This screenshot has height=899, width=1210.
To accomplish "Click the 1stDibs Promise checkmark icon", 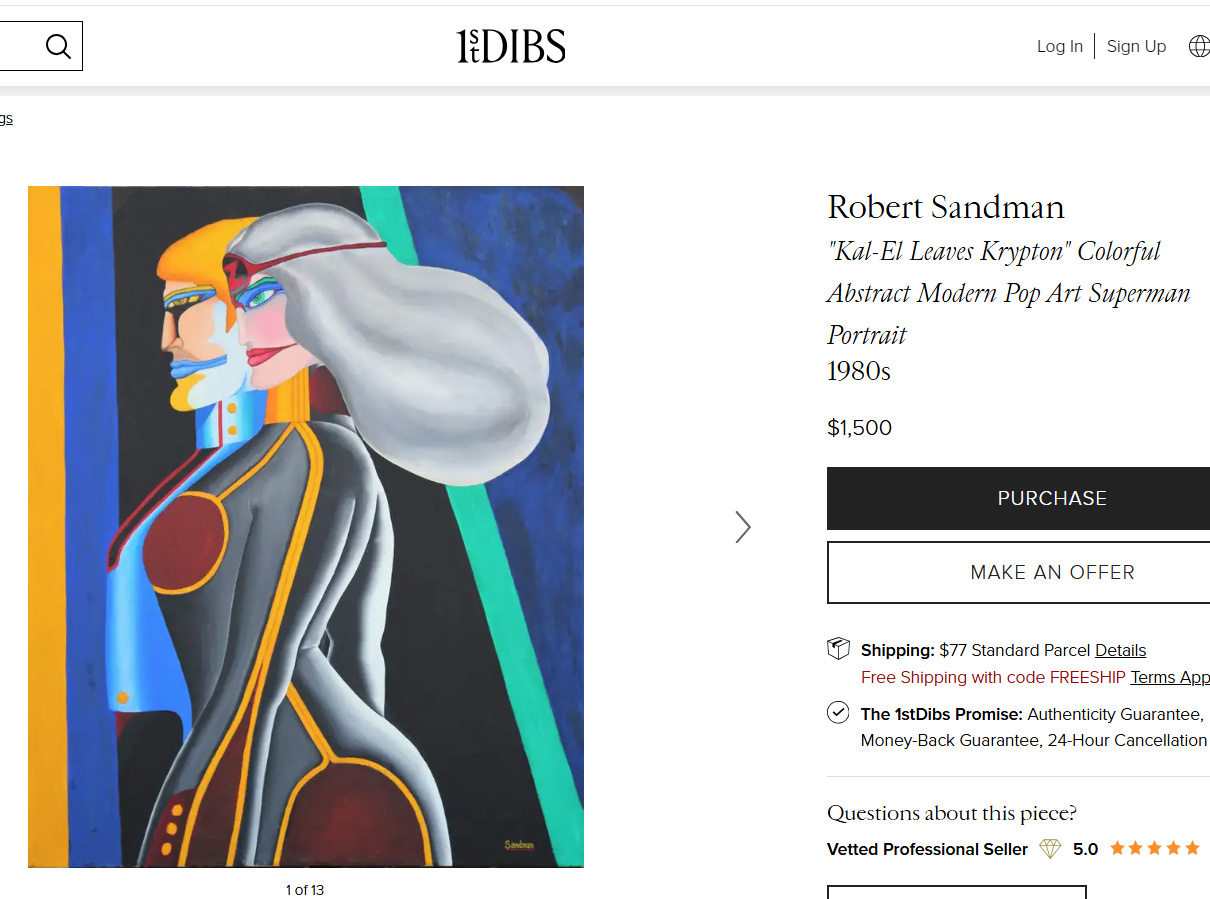I will click(x=838, y=713).
